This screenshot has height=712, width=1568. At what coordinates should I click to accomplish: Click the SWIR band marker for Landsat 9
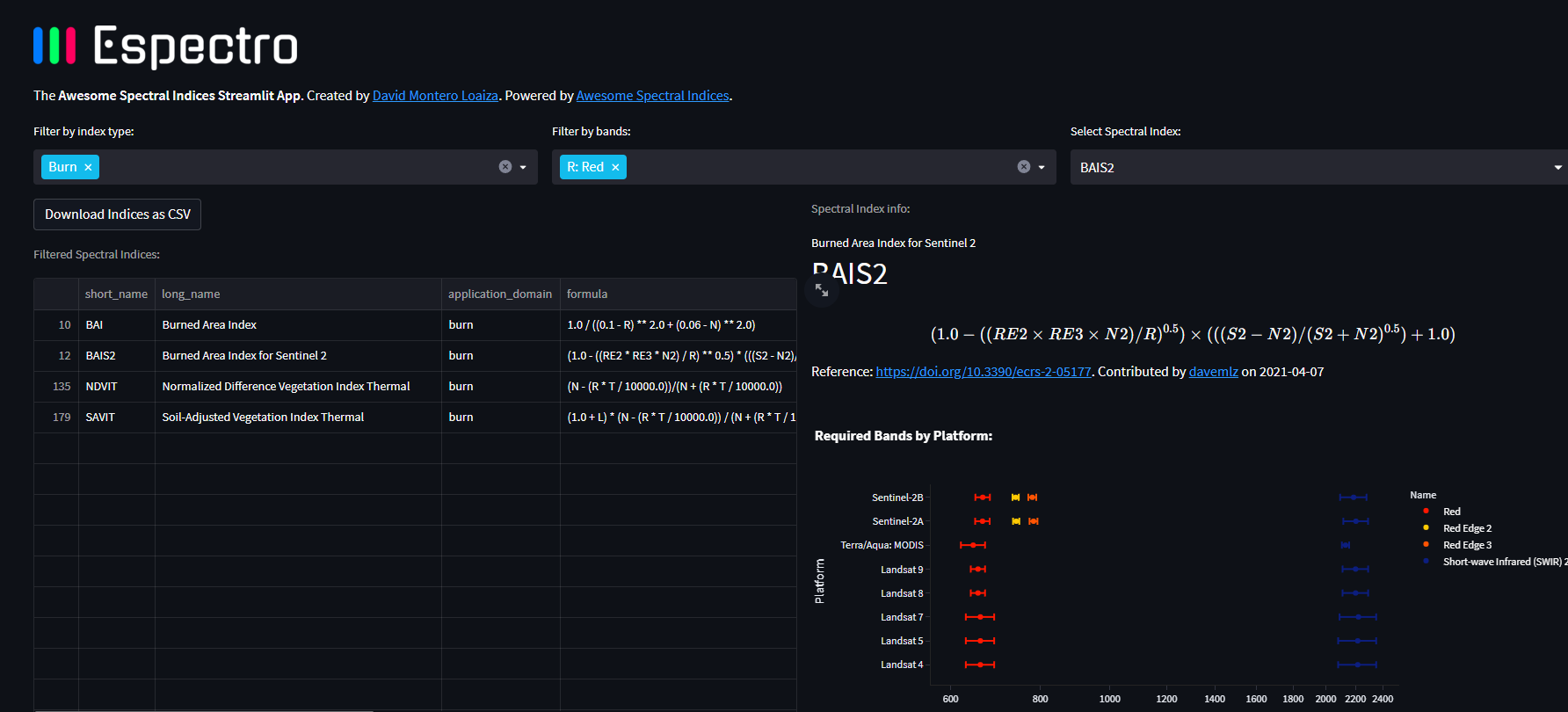coord(1355,570)
